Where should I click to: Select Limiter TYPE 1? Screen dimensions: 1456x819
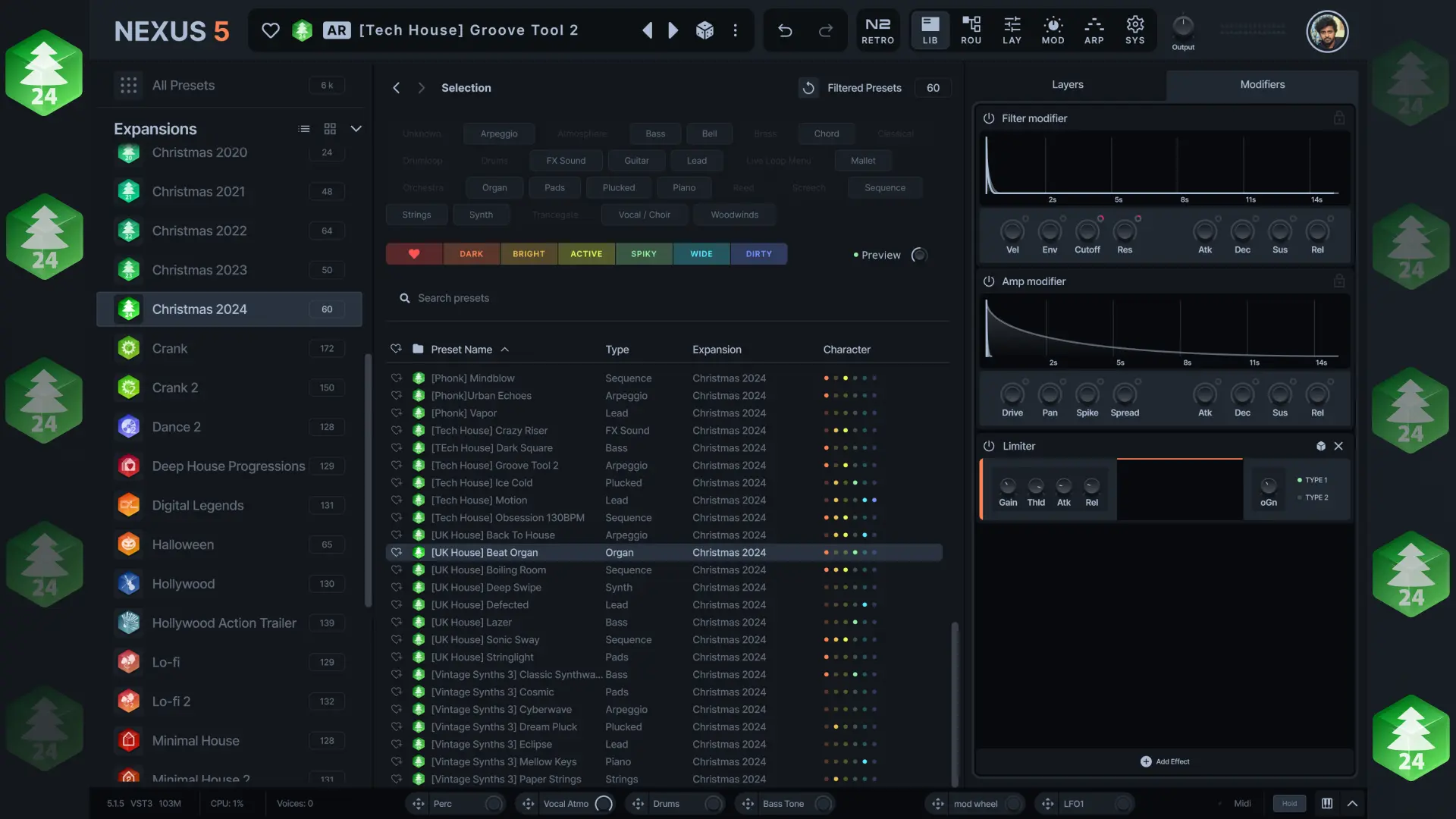[1312, 480]
